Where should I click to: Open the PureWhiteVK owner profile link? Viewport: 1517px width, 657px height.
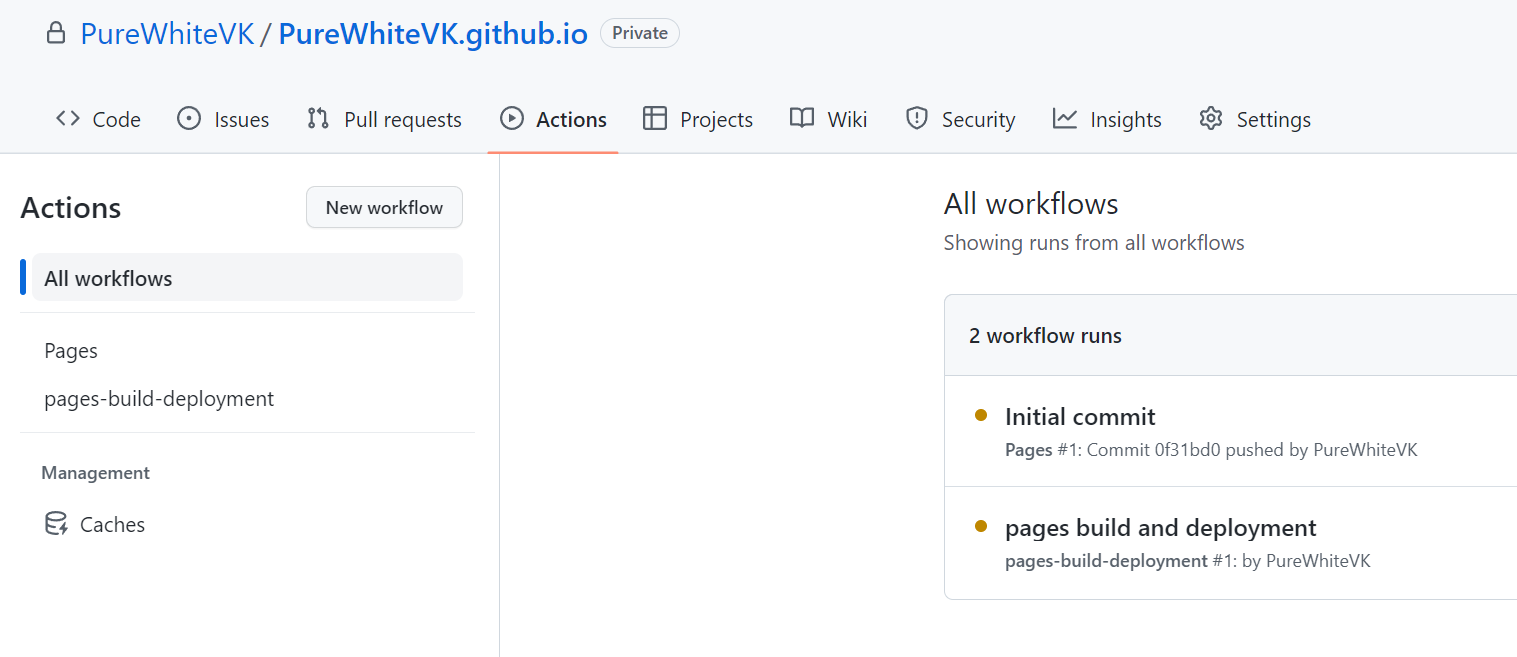[x=167, y=34]
